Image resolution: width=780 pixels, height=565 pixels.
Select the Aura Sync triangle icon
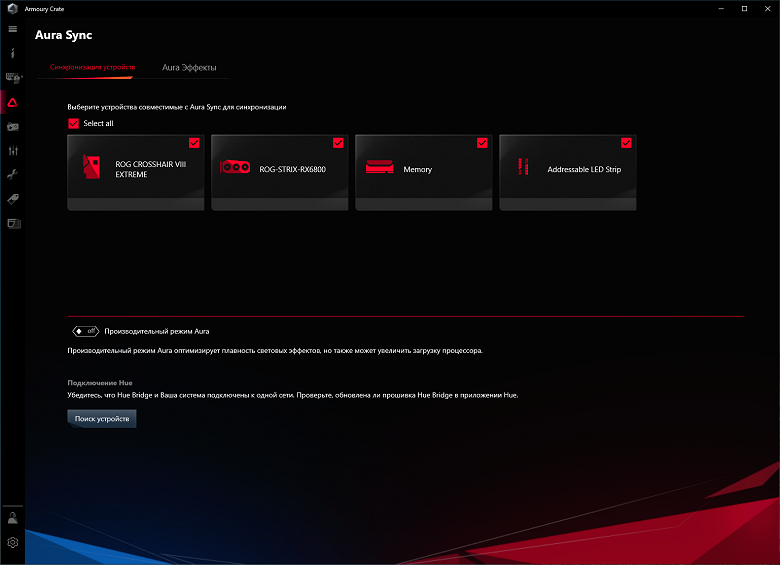(x=12, y=102)
